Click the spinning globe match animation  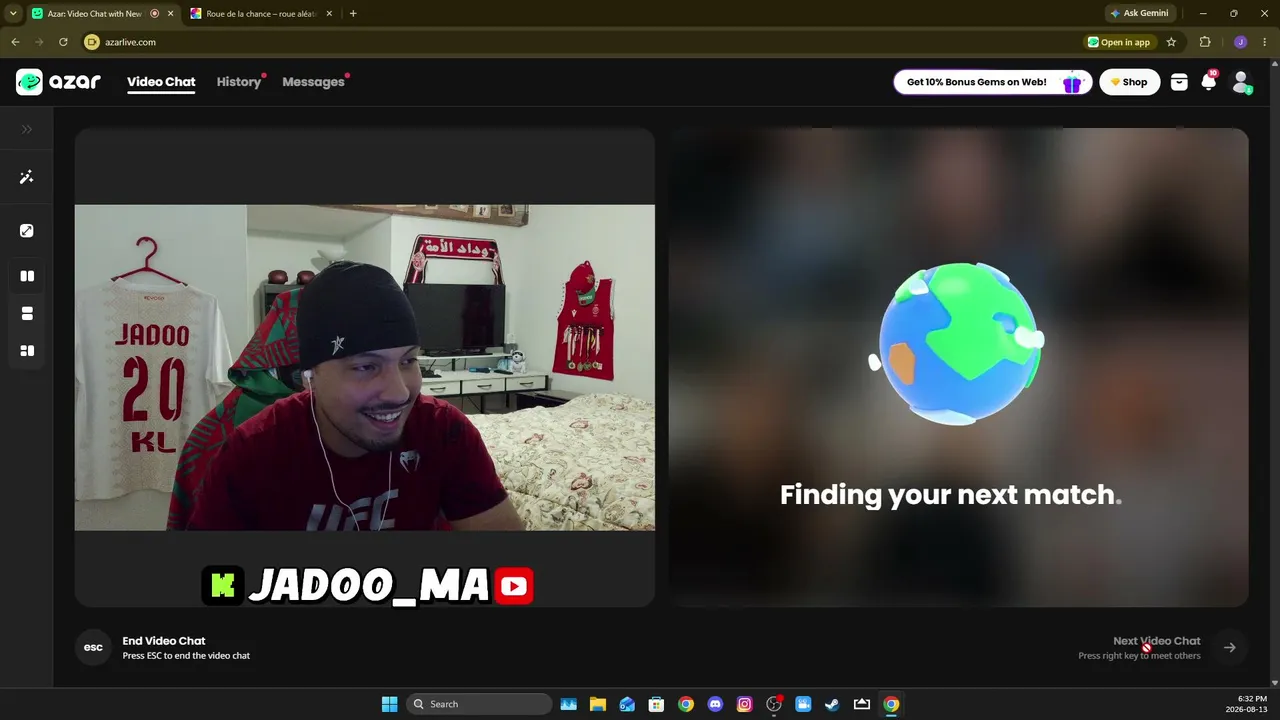pyautogui.click(x=959, y=343)
